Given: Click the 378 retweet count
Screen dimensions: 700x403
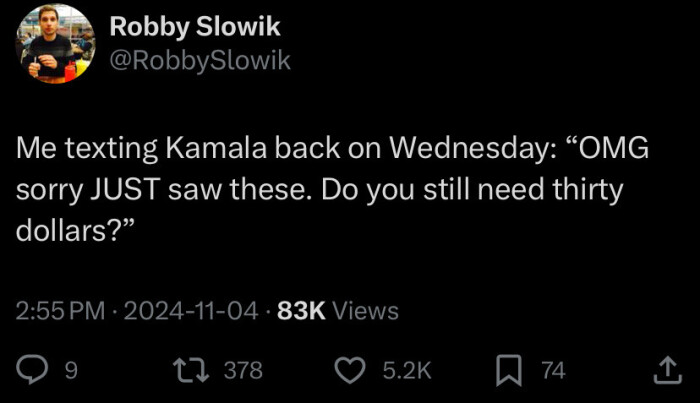Looking at the screenshot, I should (x=242, y=371).
